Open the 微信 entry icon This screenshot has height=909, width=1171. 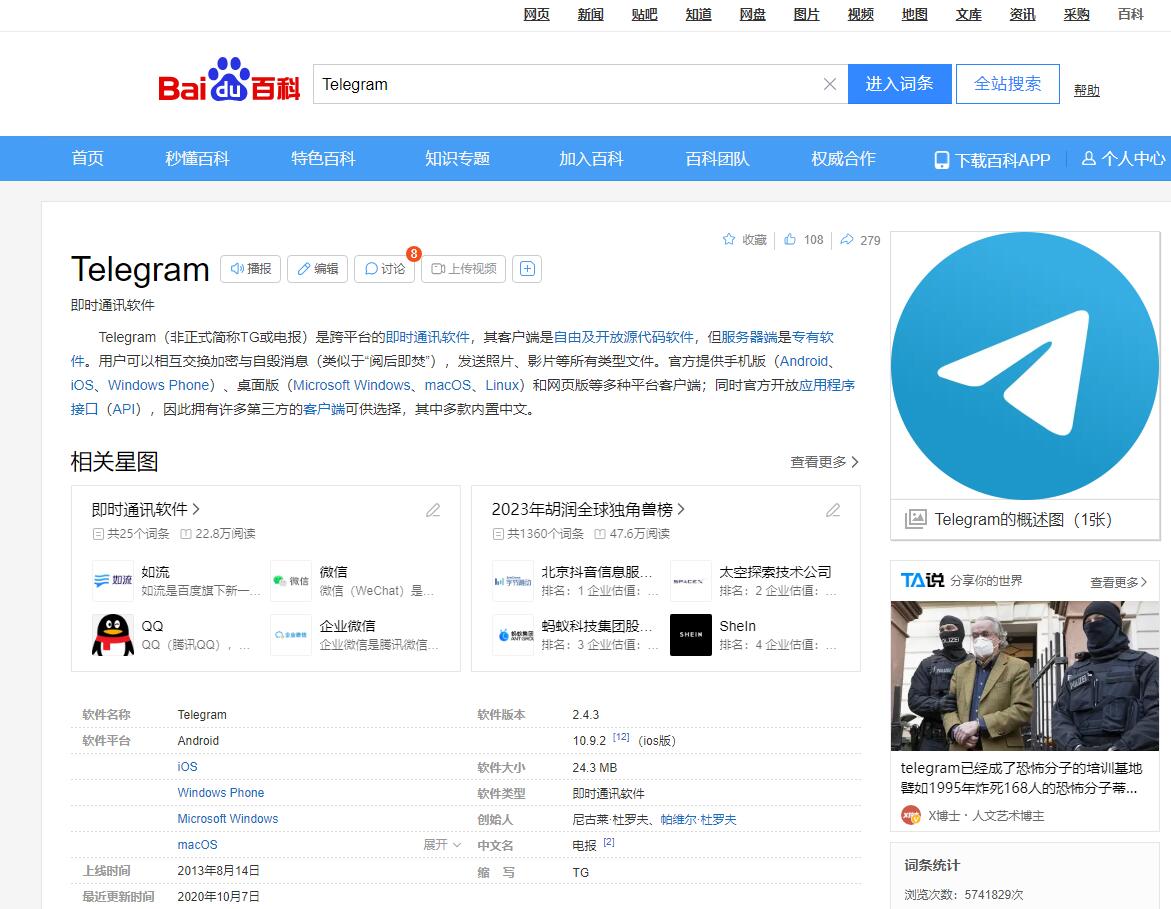click(291, 580)
